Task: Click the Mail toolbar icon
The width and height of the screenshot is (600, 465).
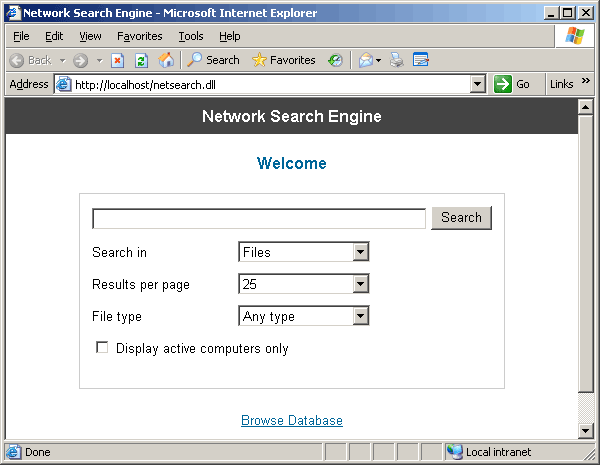Action: 366,60
